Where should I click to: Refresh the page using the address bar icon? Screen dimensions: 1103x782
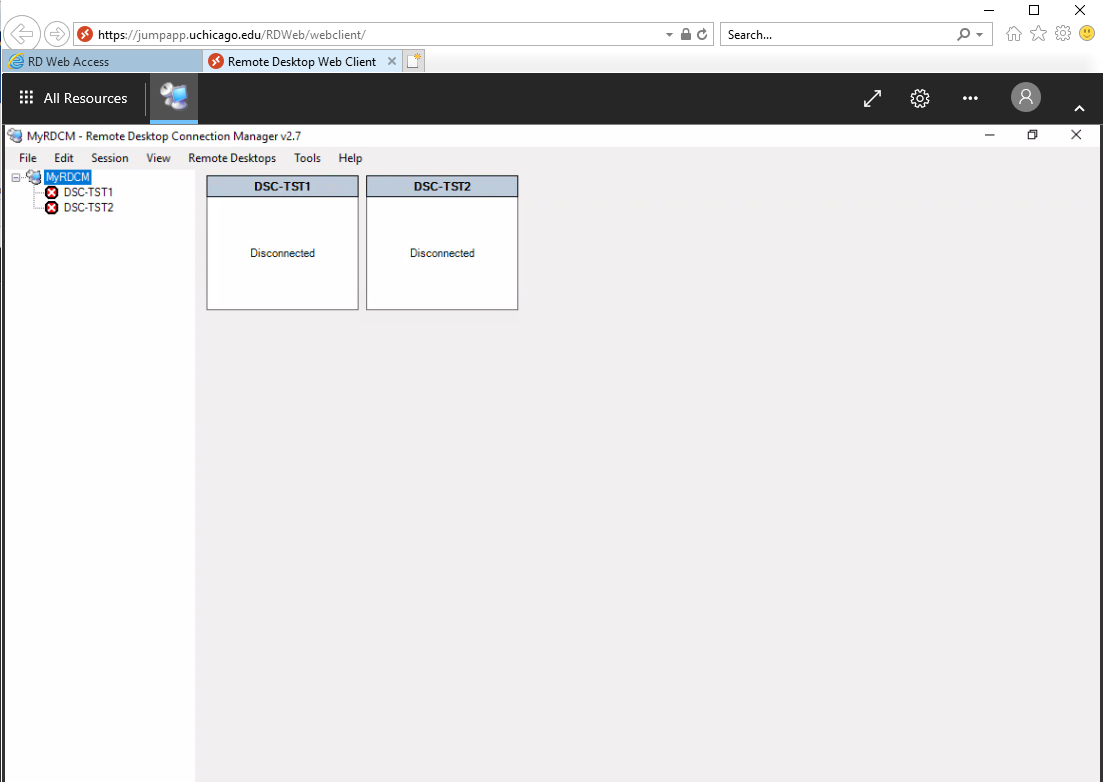[x=700, y=33]
